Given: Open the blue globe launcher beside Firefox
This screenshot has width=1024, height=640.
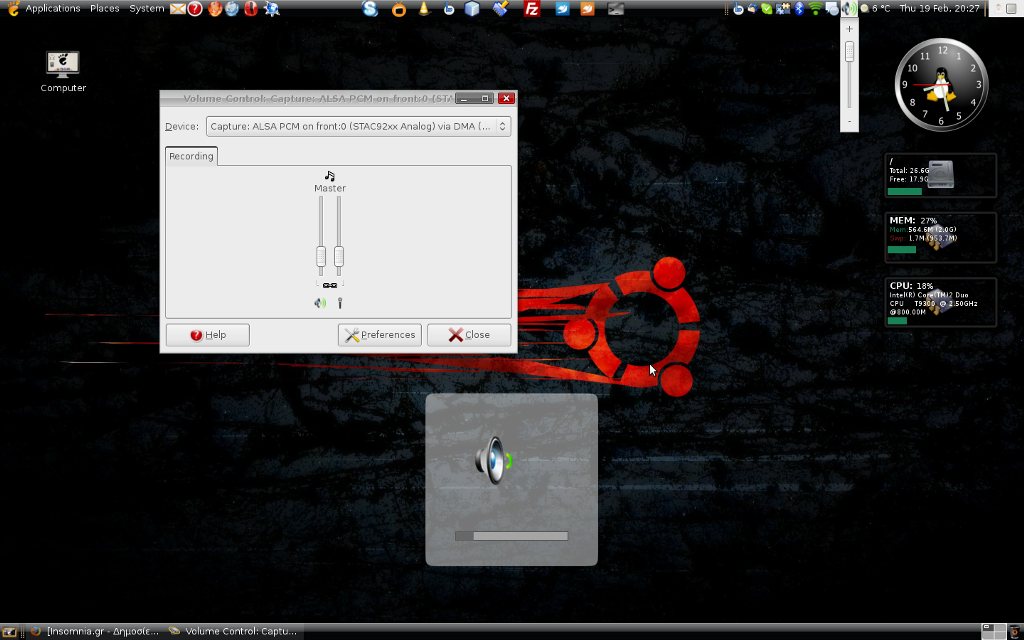Looking at the screenshot, I should pos(232,9).
